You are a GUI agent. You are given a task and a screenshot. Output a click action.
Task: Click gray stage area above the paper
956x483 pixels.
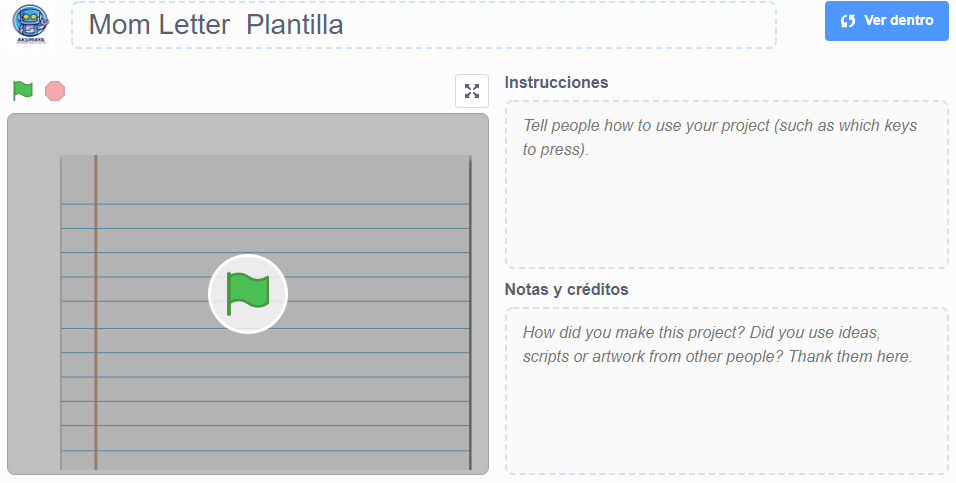click(x=248, y=134)
